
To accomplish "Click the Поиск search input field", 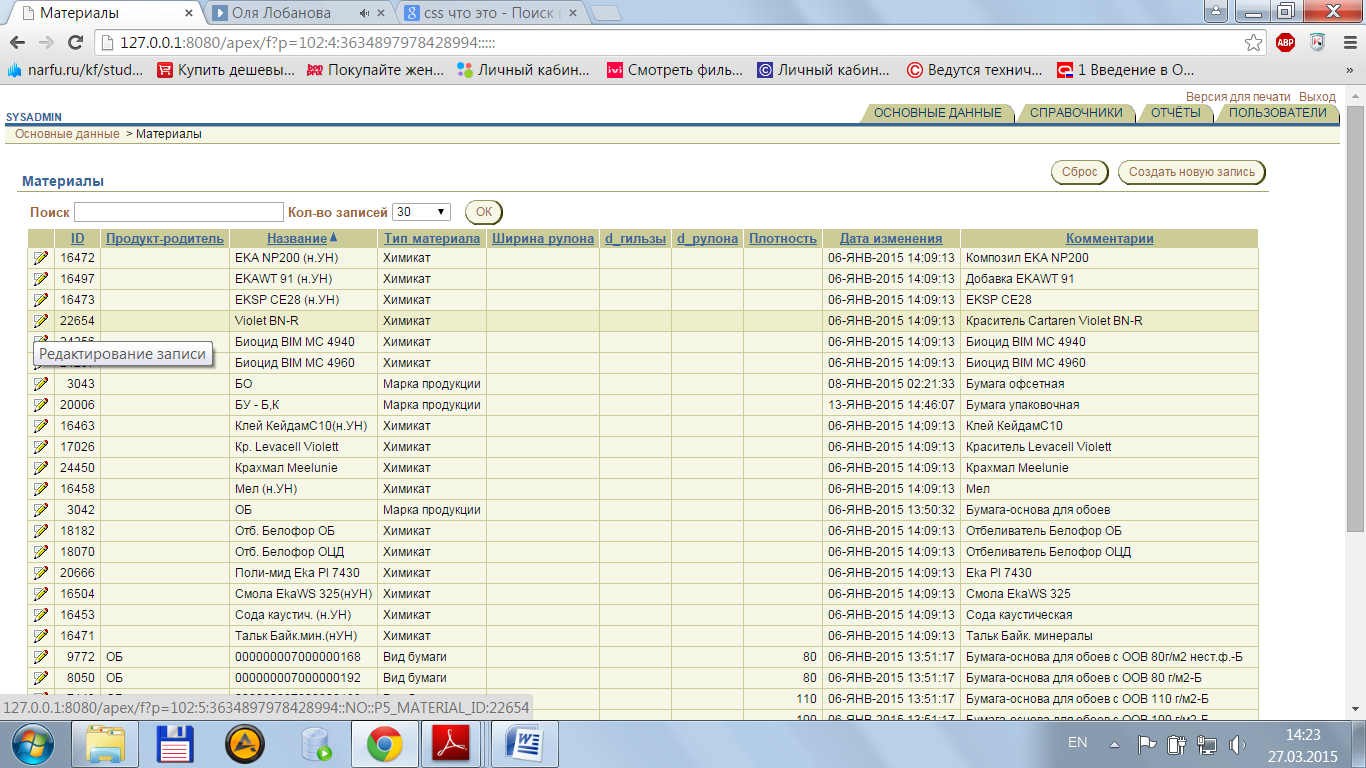I will point(179,212).
